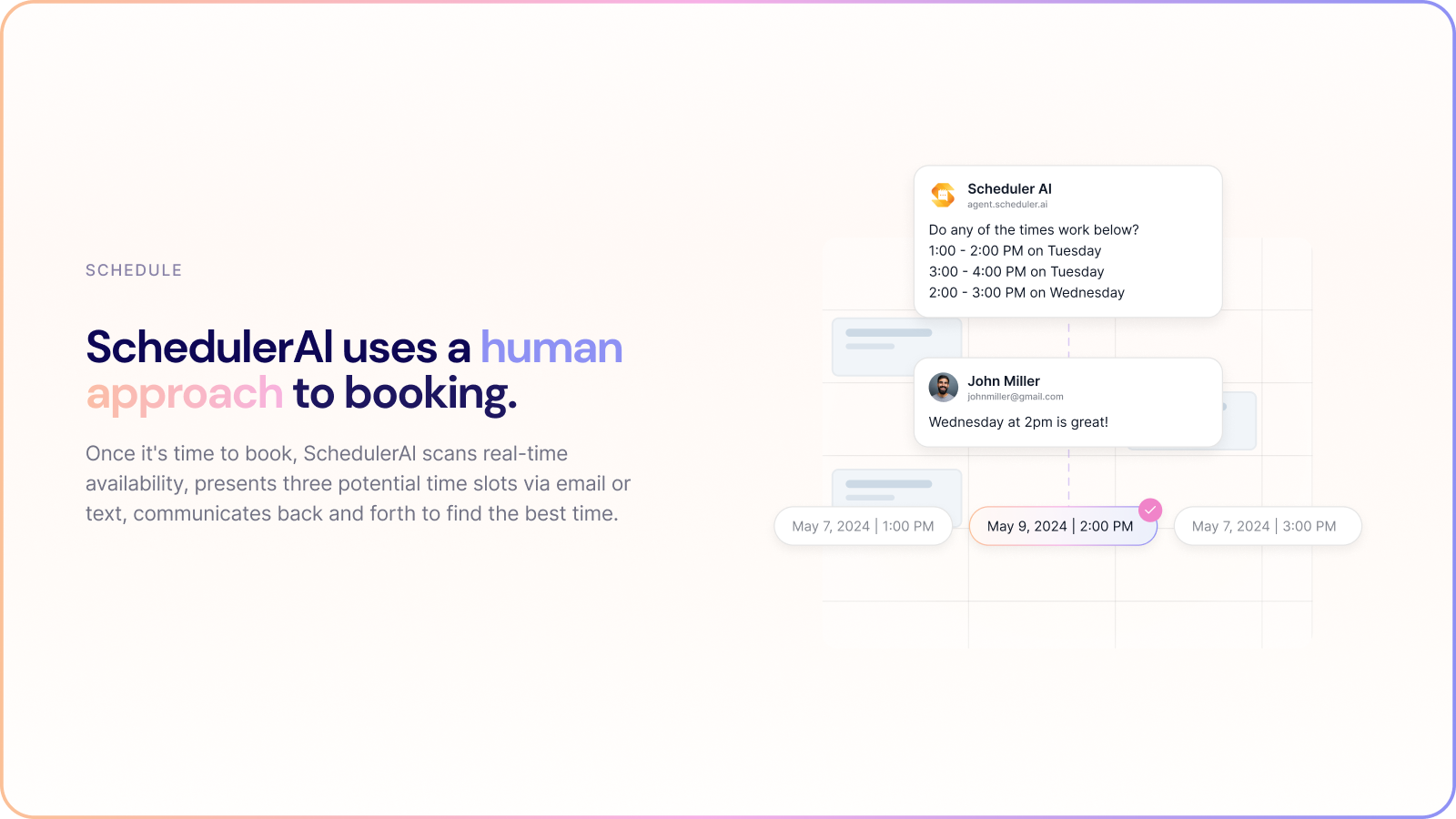Click the SCHEDULE section label
The width and height of the screenshot is (1456, 819).
click(x=134, y=270)
